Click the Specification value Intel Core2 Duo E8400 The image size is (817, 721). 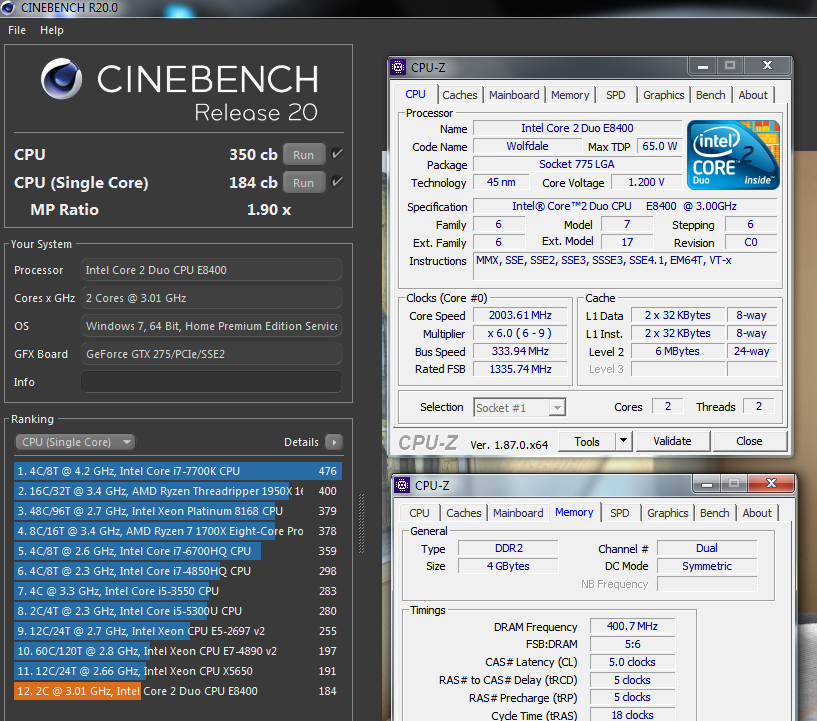click(624, 206)
